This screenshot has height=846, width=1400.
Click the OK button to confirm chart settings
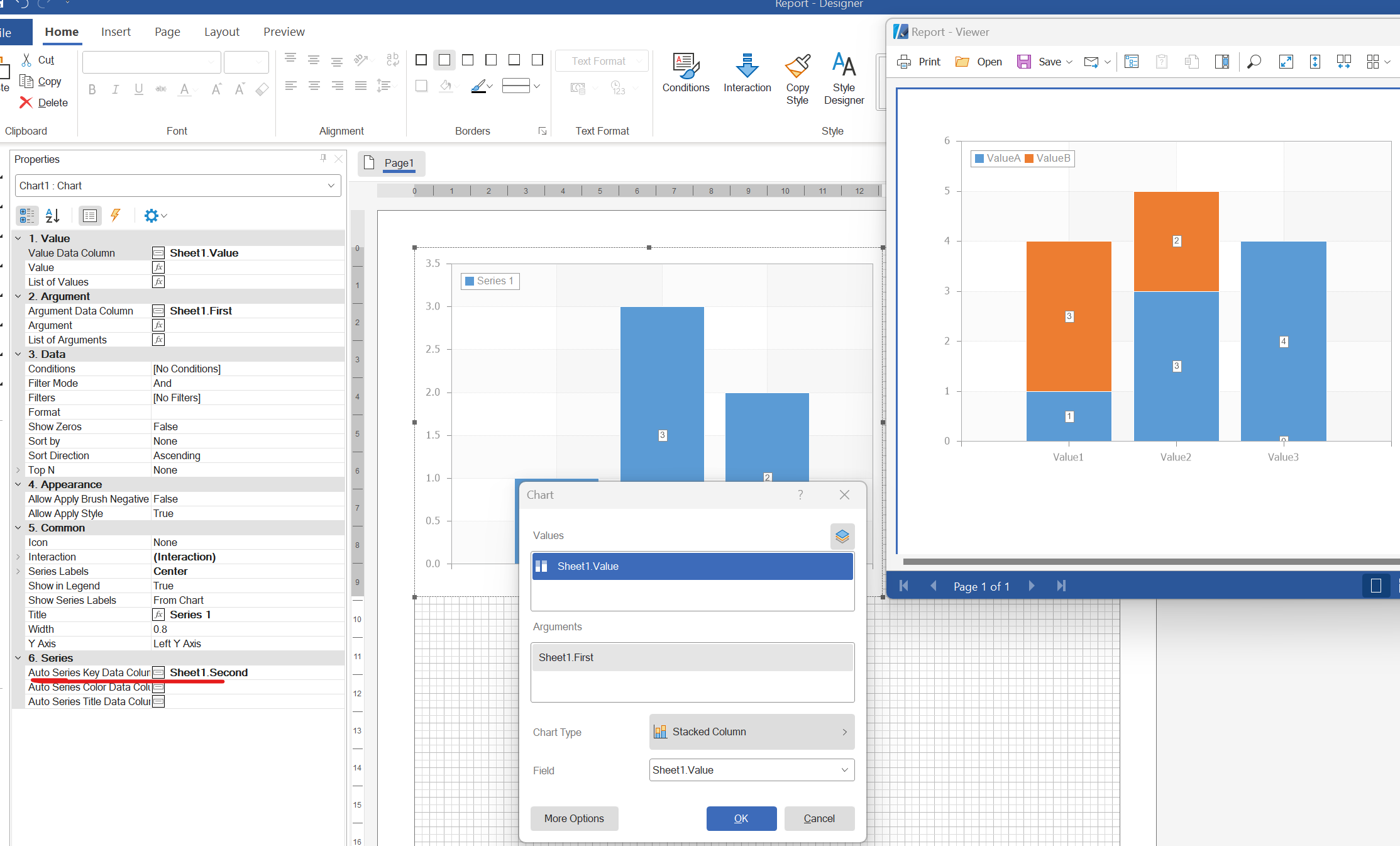tap(741, 817)
